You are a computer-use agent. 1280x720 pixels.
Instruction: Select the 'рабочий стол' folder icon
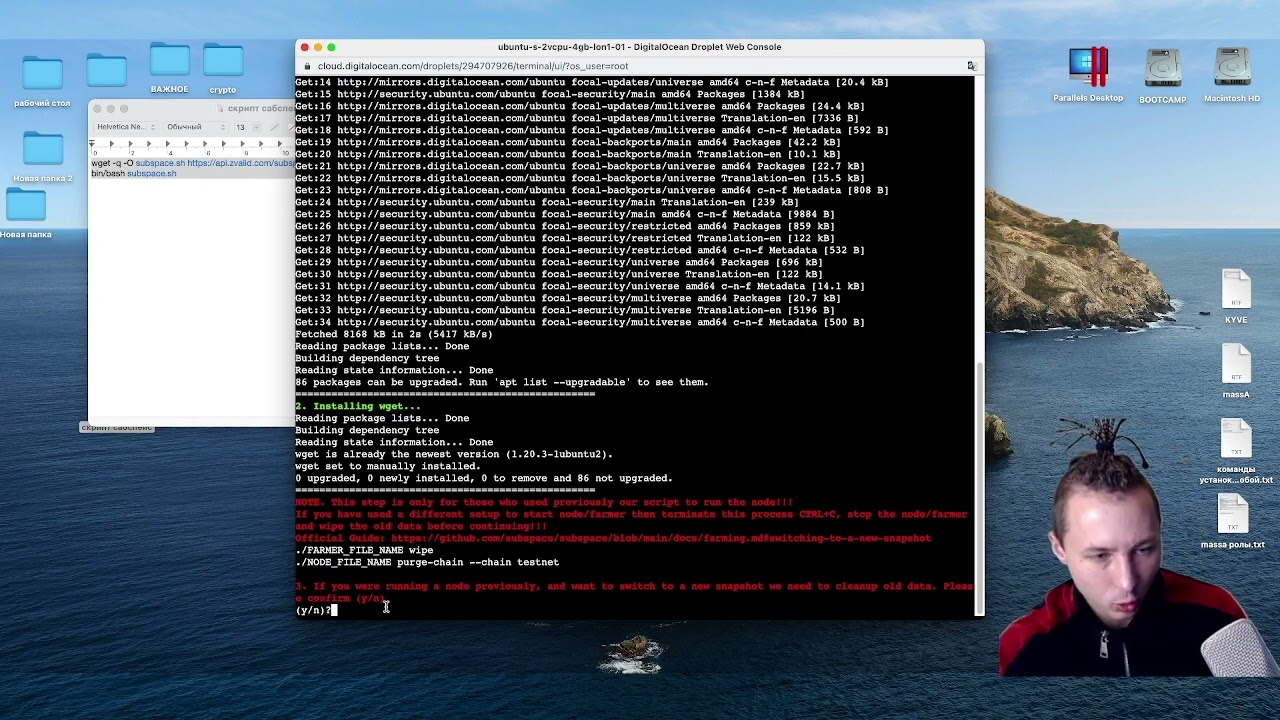(x=42, y=73)
